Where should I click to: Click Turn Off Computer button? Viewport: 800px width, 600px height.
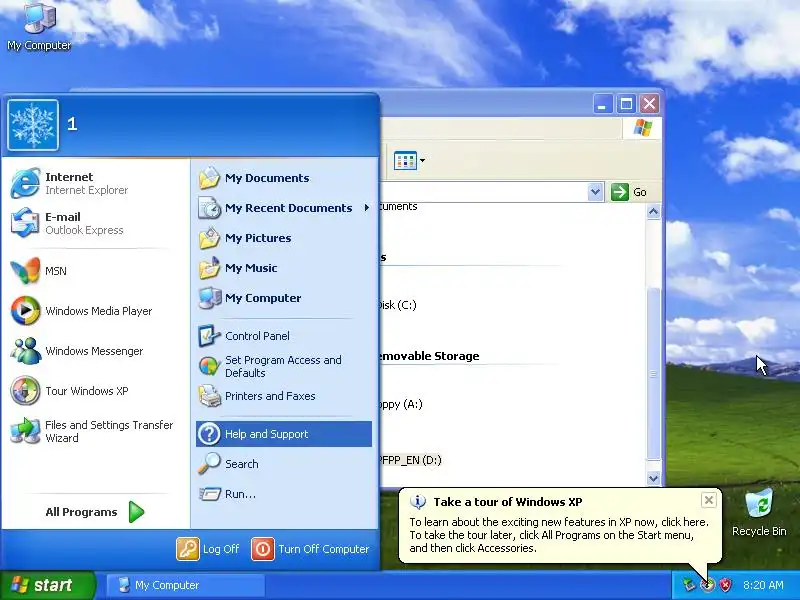(x=310, y=549)
